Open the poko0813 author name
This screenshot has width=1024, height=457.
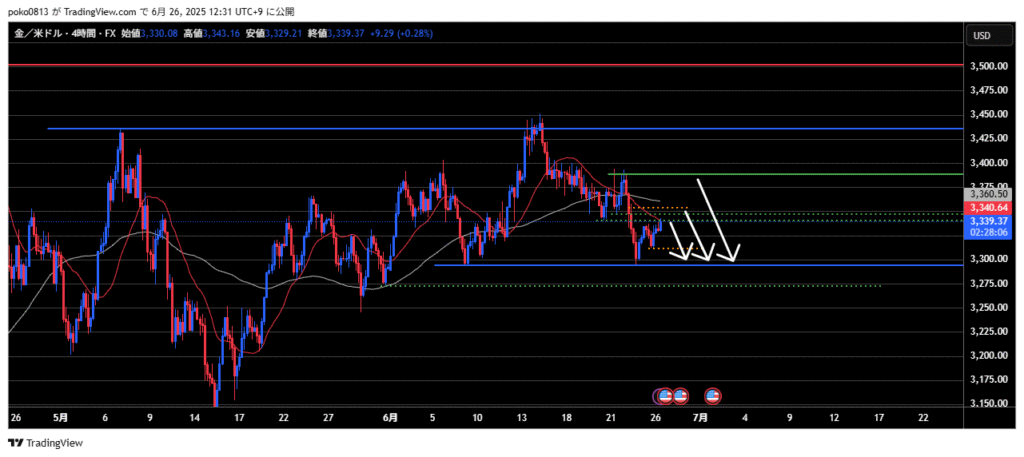tap(31, 12)
